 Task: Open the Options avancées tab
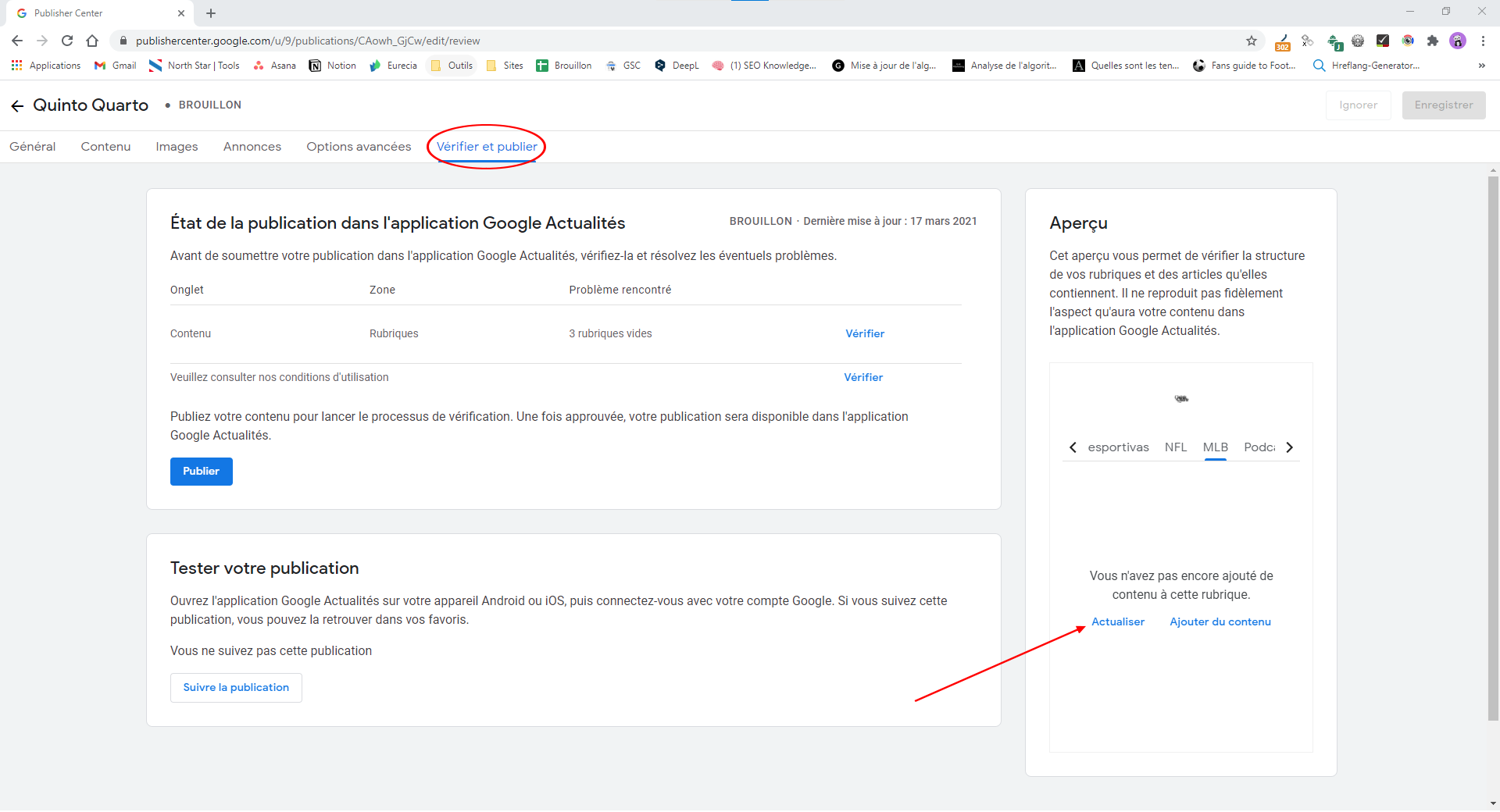pos(359,147)
